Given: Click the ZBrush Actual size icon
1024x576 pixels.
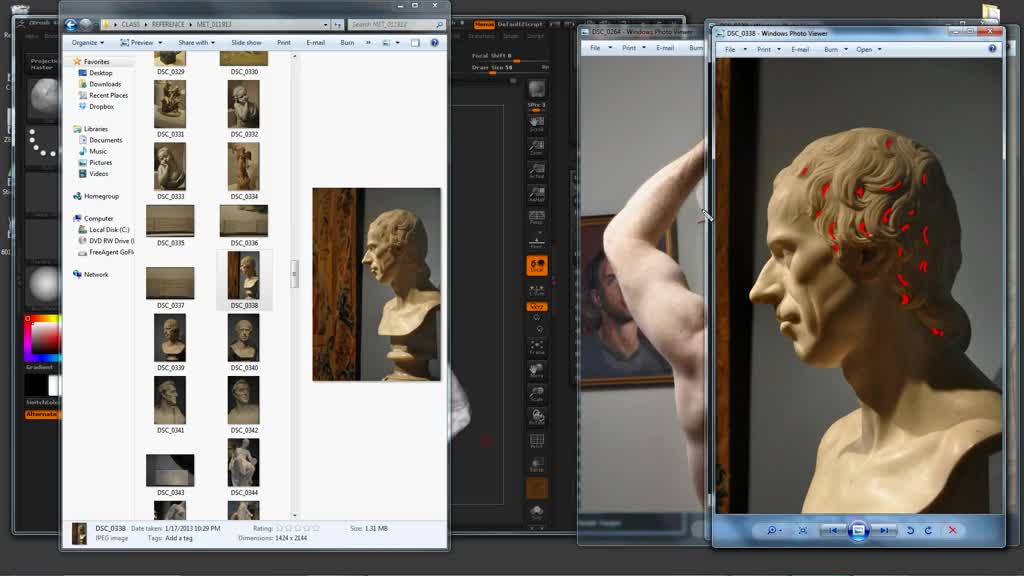Looking at the screenshot, I should tap(537, 170).
